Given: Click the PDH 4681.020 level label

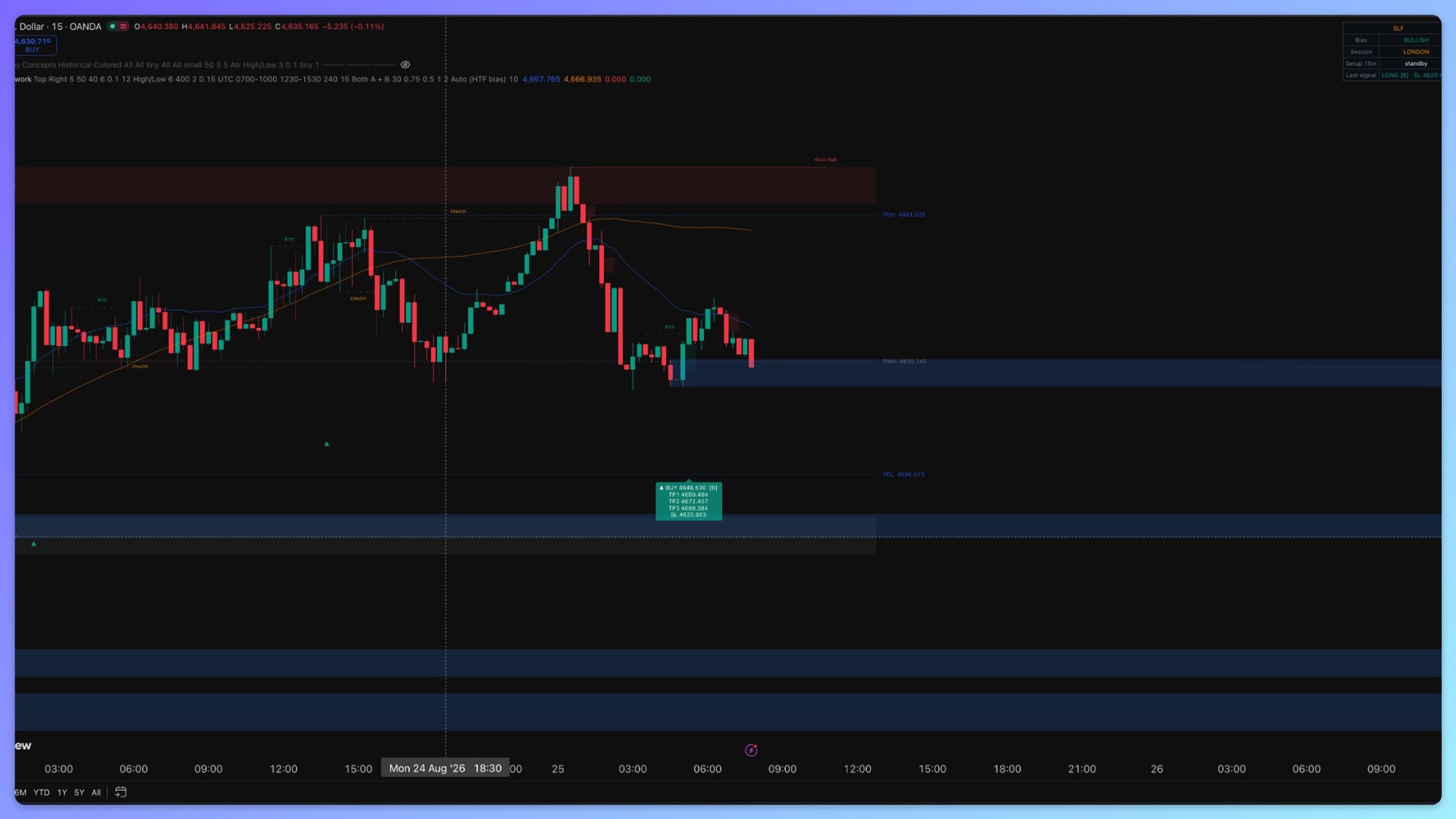Looking at the screenshot, I should 904,214.
